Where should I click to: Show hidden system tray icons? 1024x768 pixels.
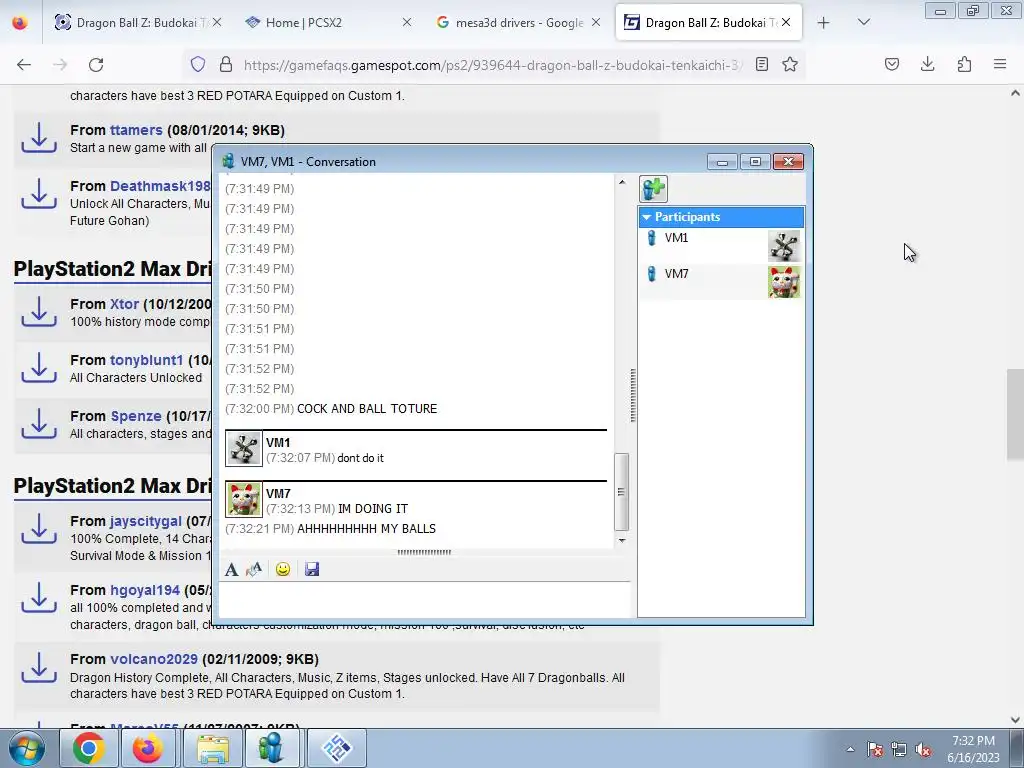click(850, 749)
